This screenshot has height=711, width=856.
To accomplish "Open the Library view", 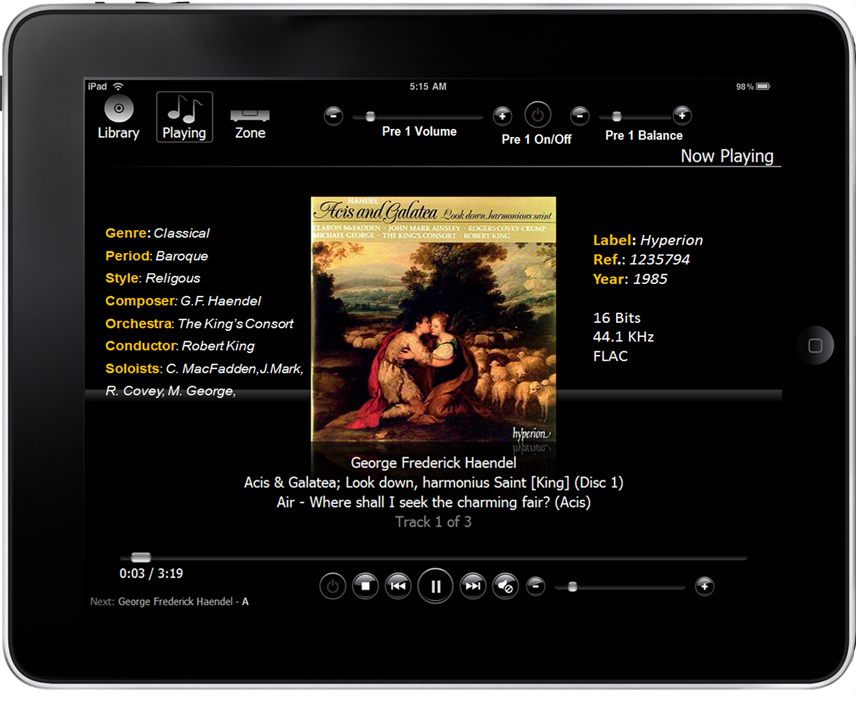I will (x=118, y=117).
